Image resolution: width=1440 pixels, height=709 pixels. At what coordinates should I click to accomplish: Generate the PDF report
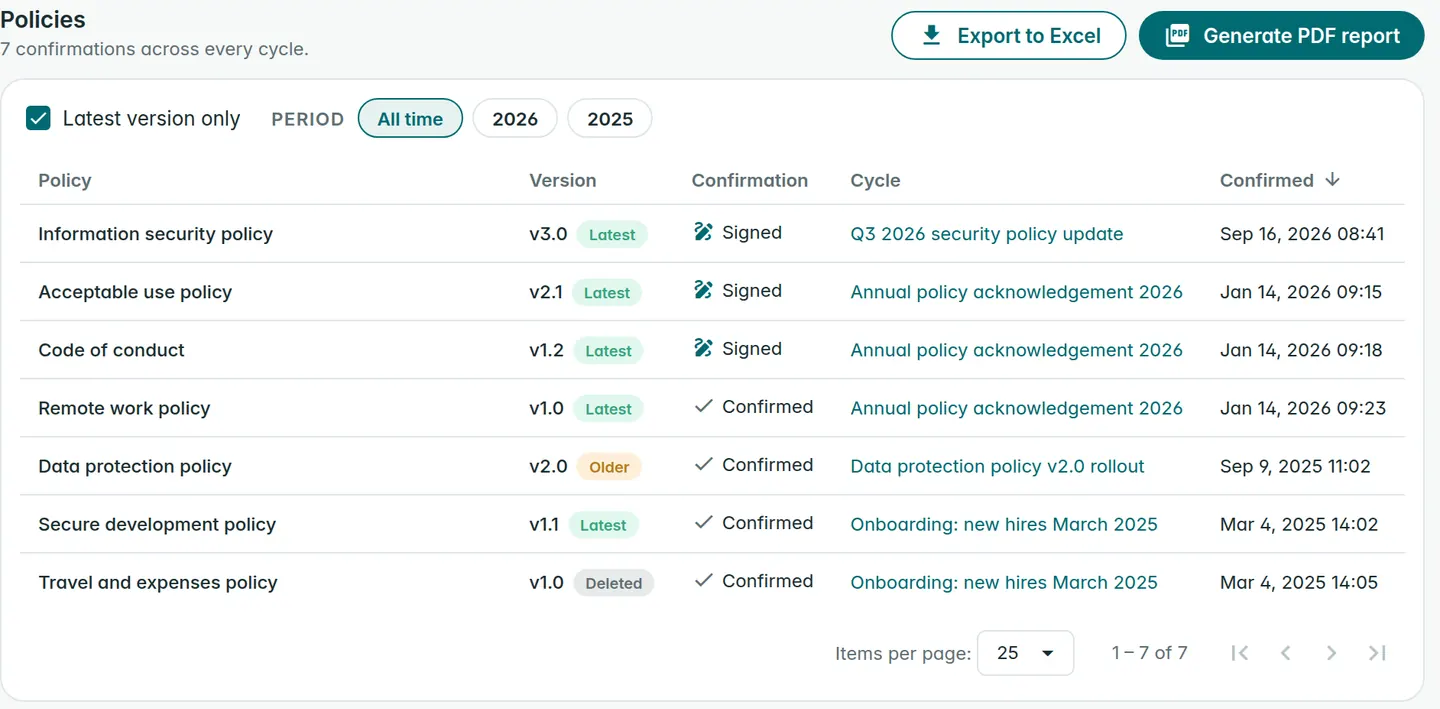pos(1281,36)
